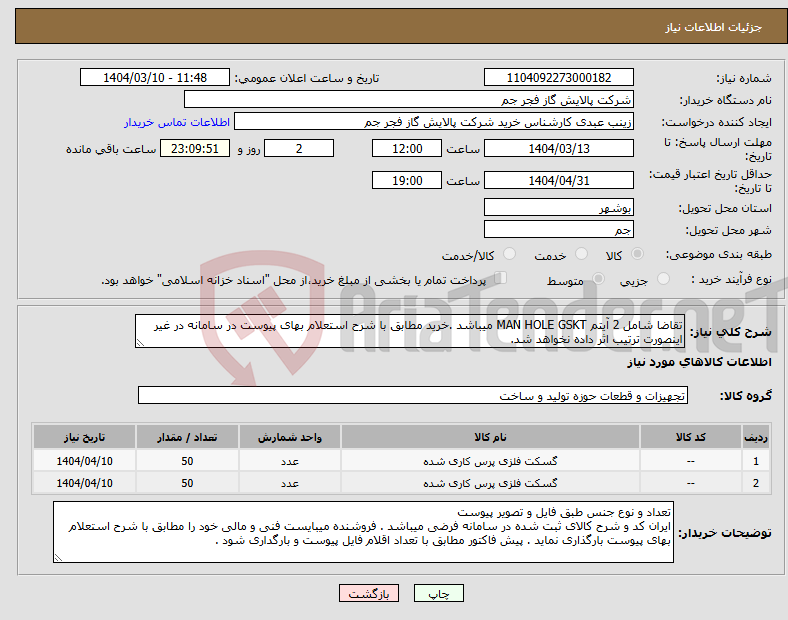788x620 pixels.
Task: Click the تعداد / مقدار column header
Action: (187, 437)
